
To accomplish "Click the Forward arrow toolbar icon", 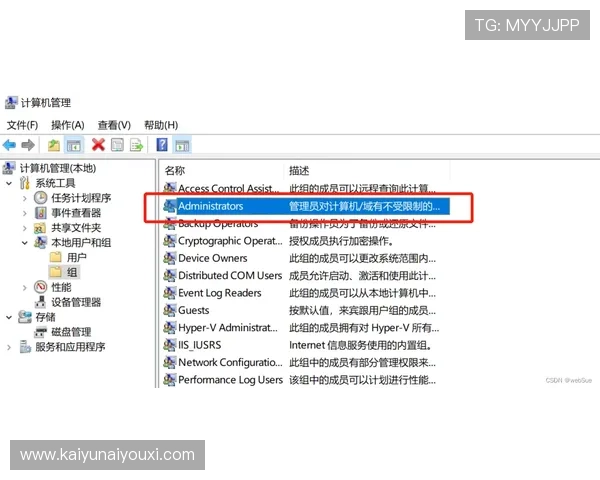I will pos(28,145).
